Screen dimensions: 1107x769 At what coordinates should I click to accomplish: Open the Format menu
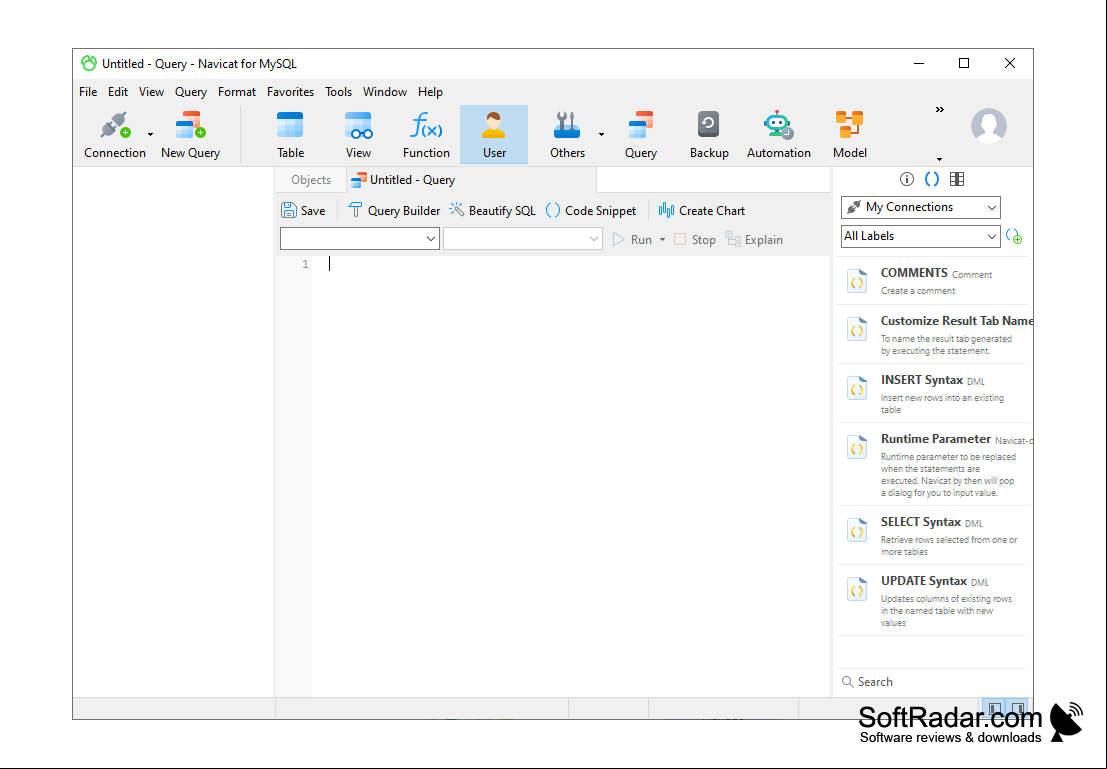237,92
